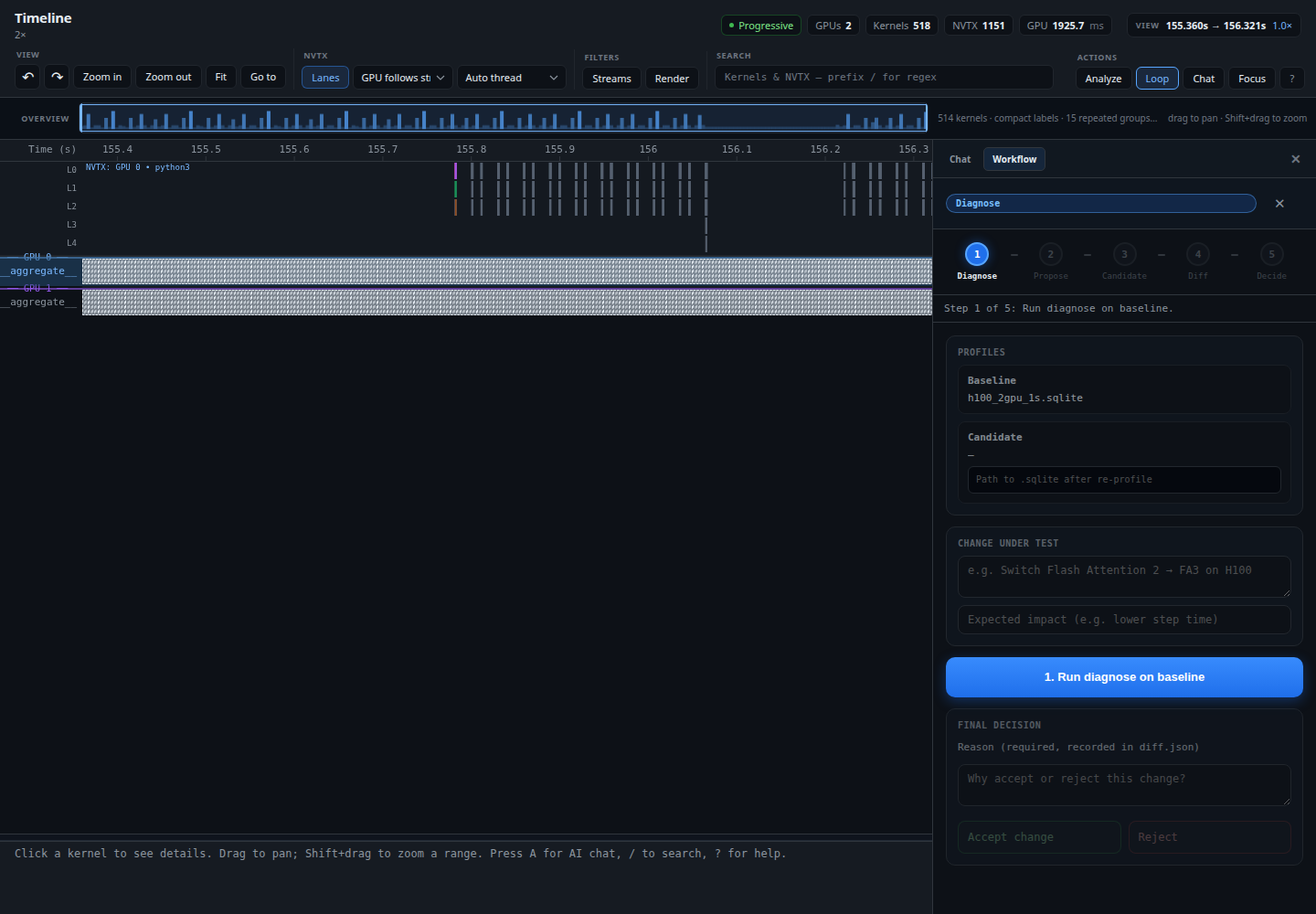The width and height of the screenshot is (1316, 914).
Task: Click the Reject button
Action: click(x=1209, y=837)
